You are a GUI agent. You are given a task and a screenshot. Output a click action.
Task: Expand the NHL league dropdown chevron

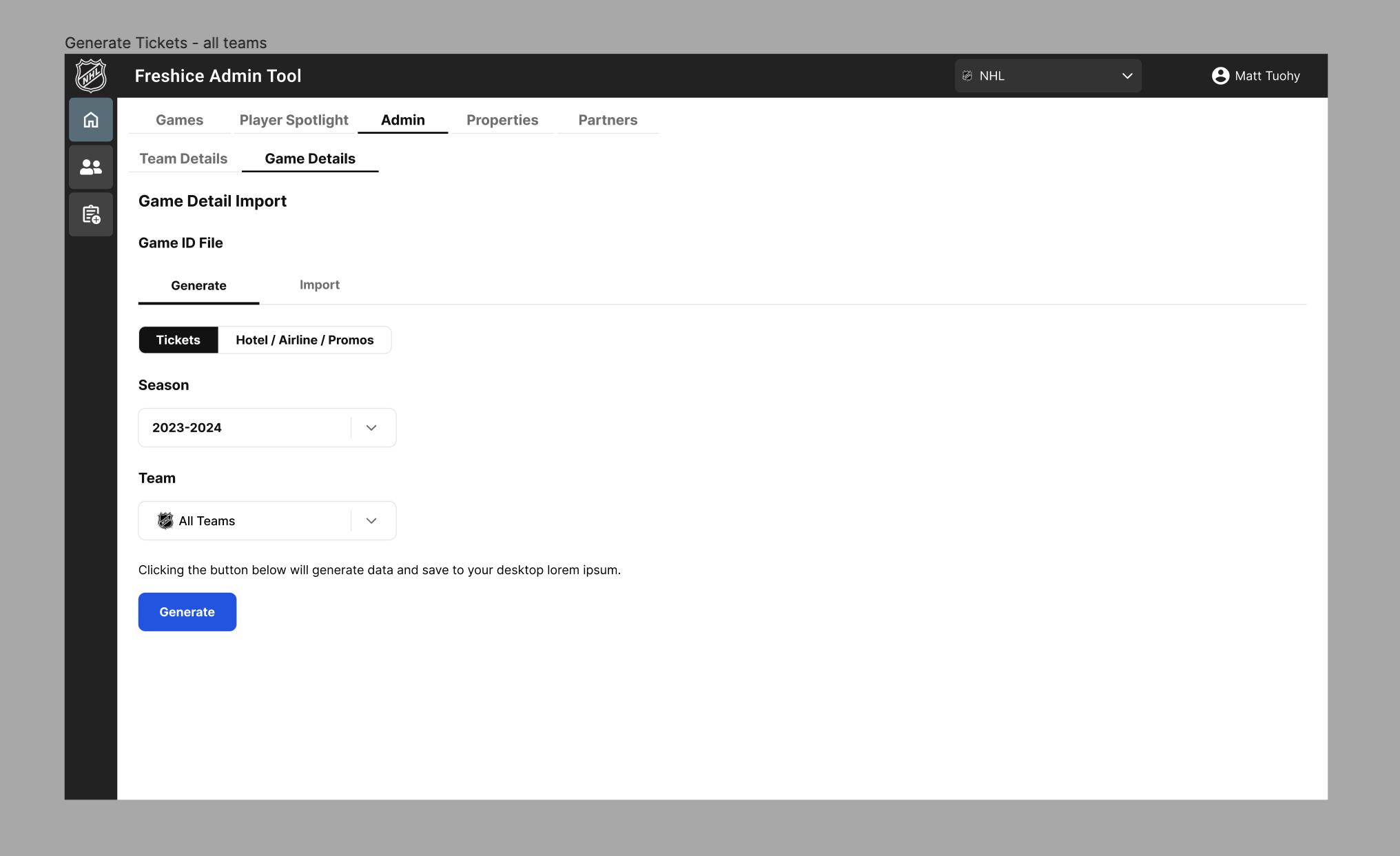(x=1127, y=76)
